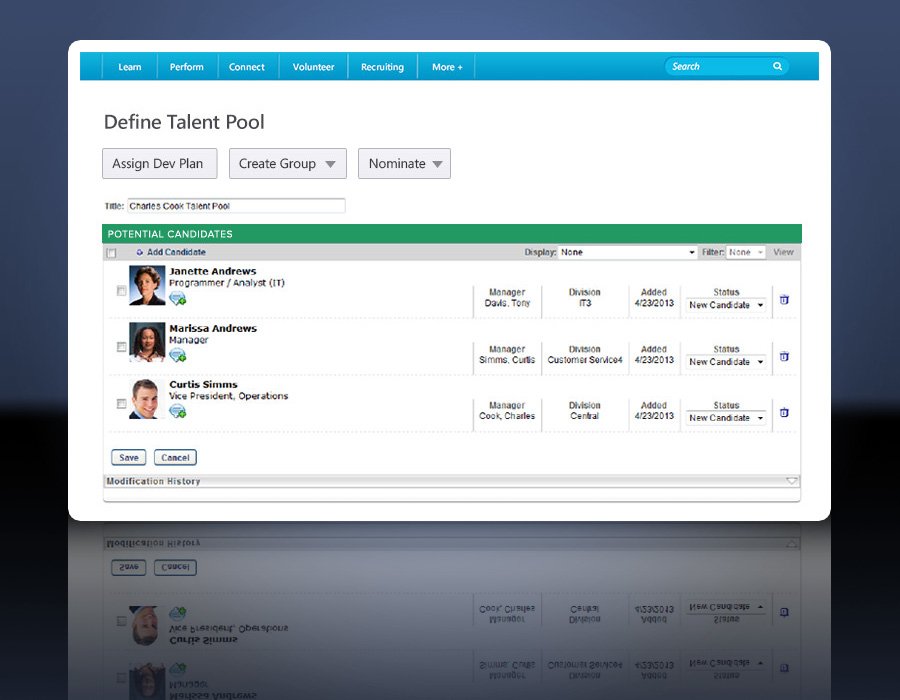Screen dimensions: 900x700
Task: Click the Save button
Action: (x=129, y=457)
